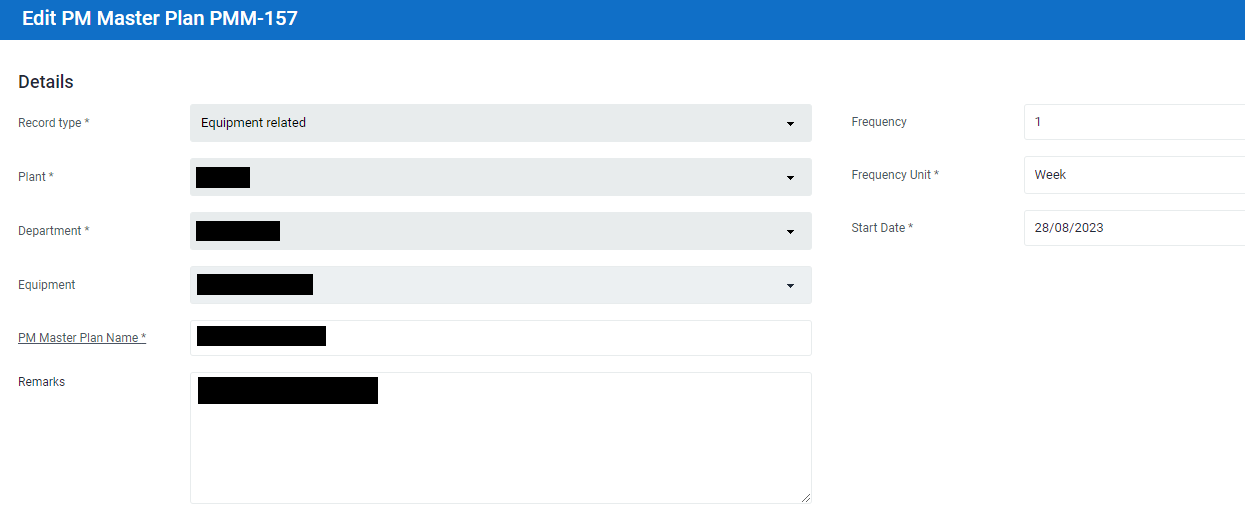Viewport: 1245px width, 510px height.
Task: Click the Department label
Action: [53, 231]
